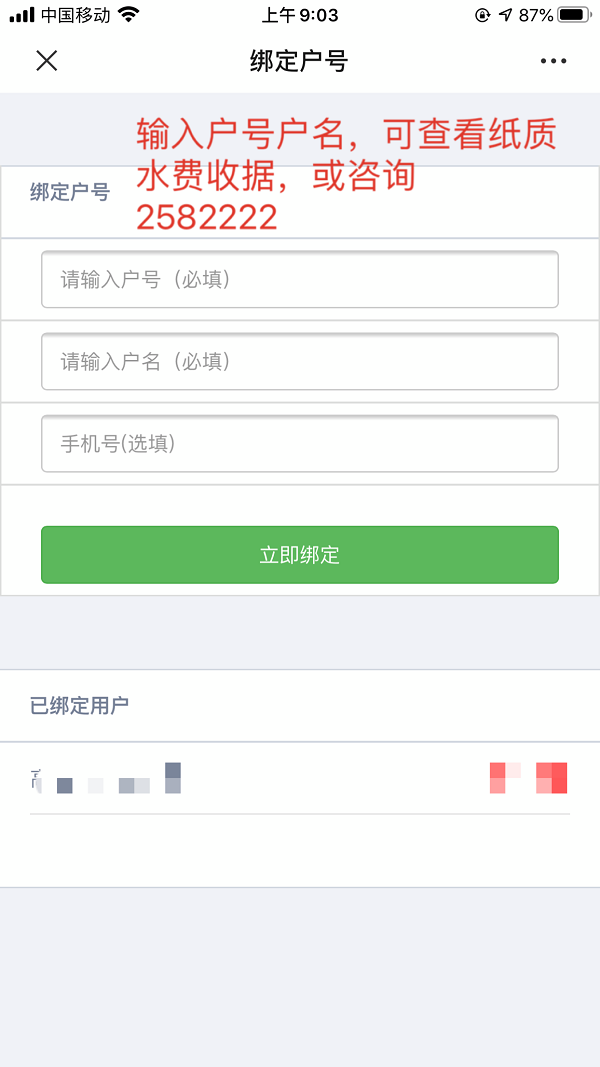Open the more options ••• menu
The height and width of the screenshot is (1067, 600).
point(553,61)
